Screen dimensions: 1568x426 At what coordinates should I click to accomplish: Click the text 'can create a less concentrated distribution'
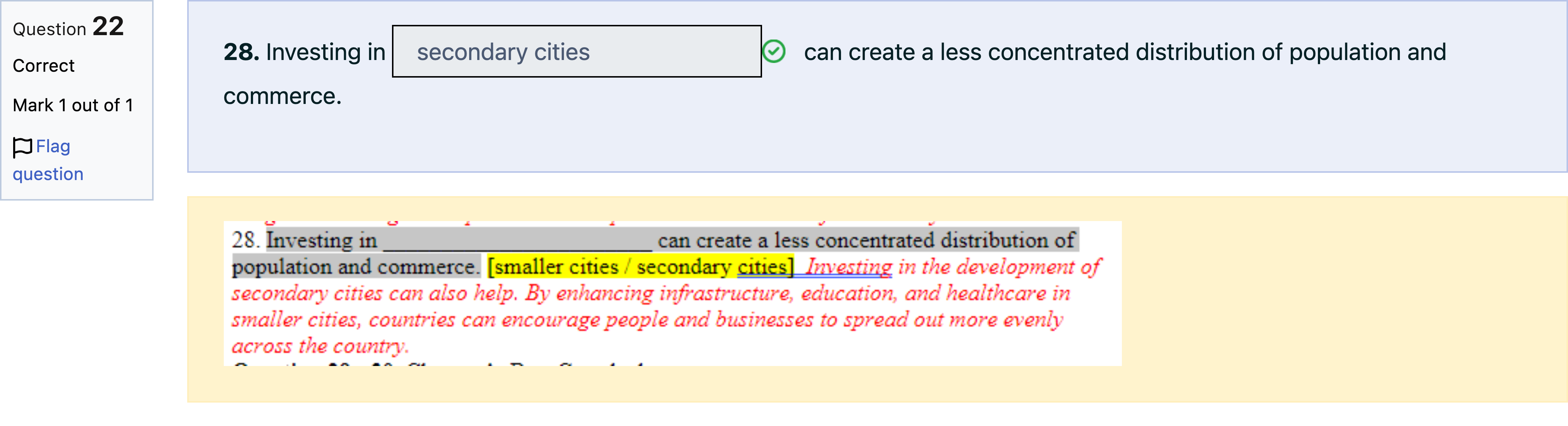coord(1030,52)
